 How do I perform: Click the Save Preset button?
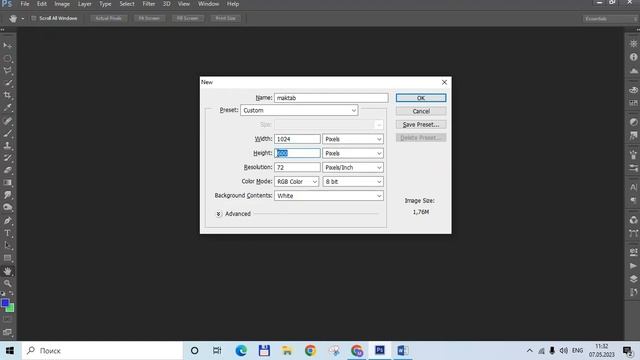pyautogui.click(x=421, y=124)
